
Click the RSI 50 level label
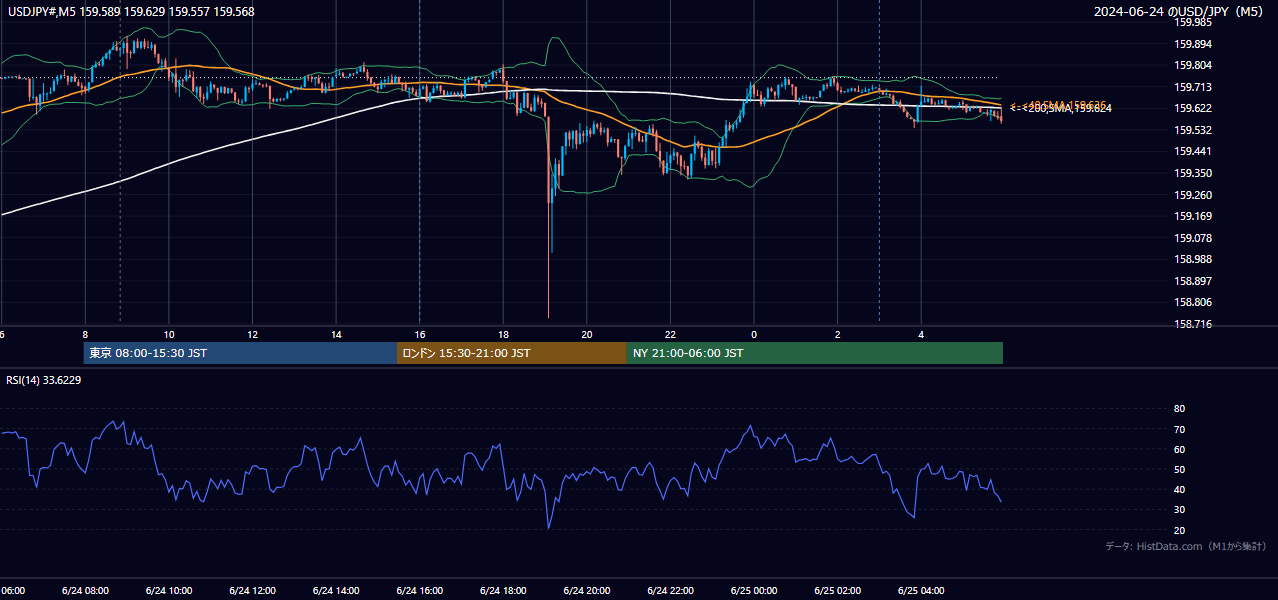click(1179, 469)
